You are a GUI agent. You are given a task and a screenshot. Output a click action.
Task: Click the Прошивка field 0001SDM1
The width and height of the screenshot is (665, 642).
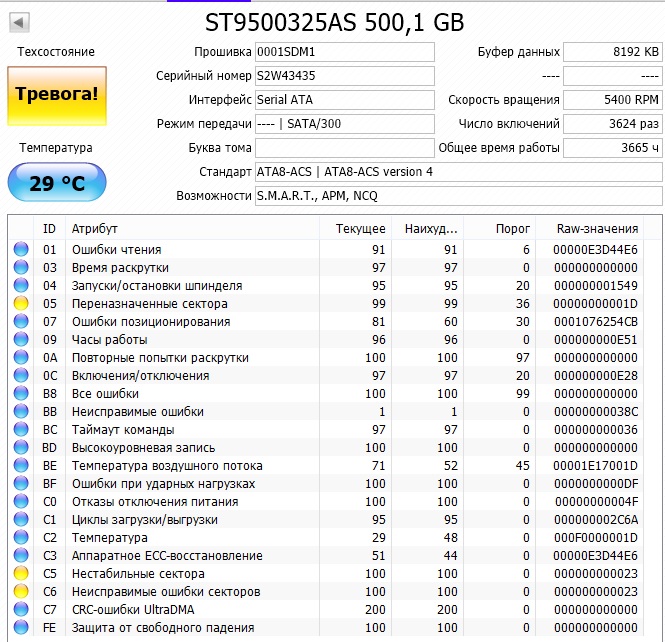[345, 52]
